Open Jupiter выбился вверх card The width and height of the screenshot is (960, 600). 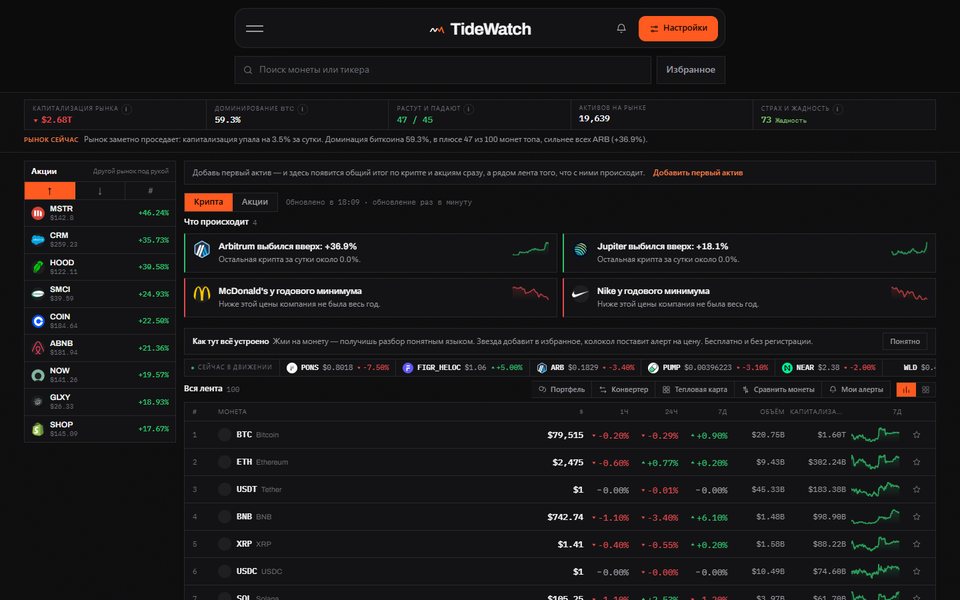[x=749, y=252]
